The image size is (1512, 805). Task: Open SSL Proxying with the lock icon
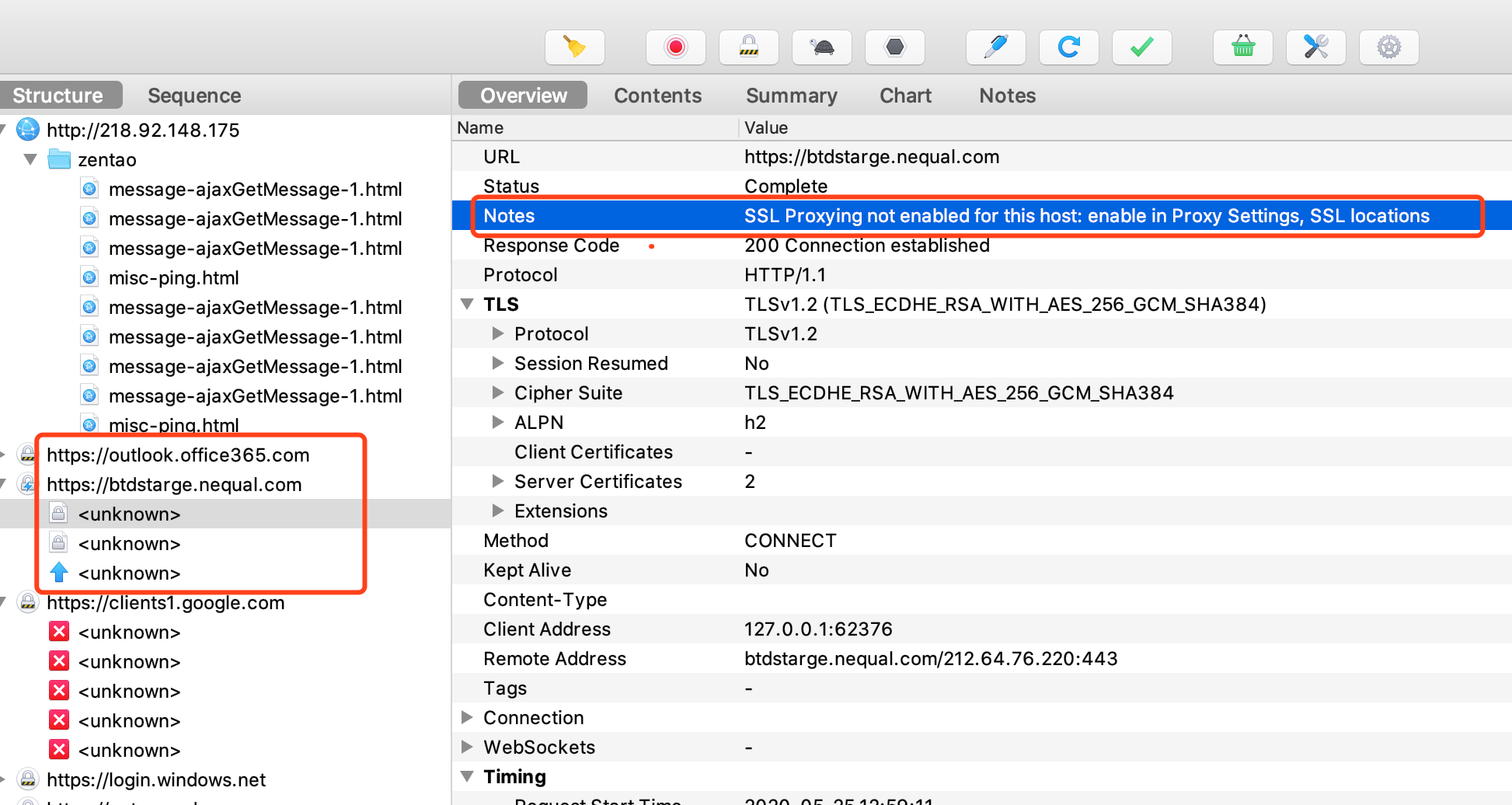pos(748,47)
